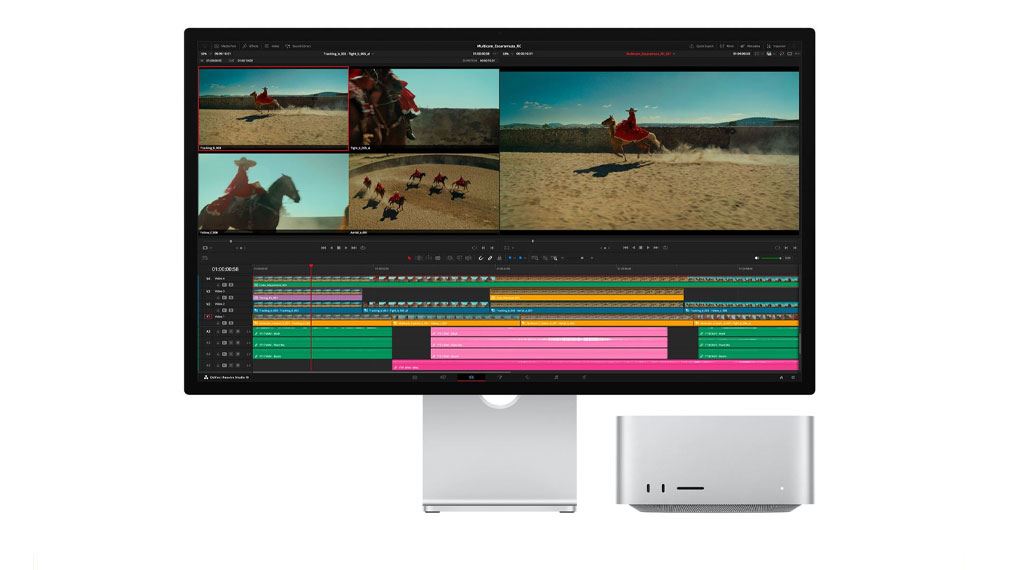The width and height of the screenshot is (1020, 570).
Task: Mute audio track A1
Action: tap(237, 331)
